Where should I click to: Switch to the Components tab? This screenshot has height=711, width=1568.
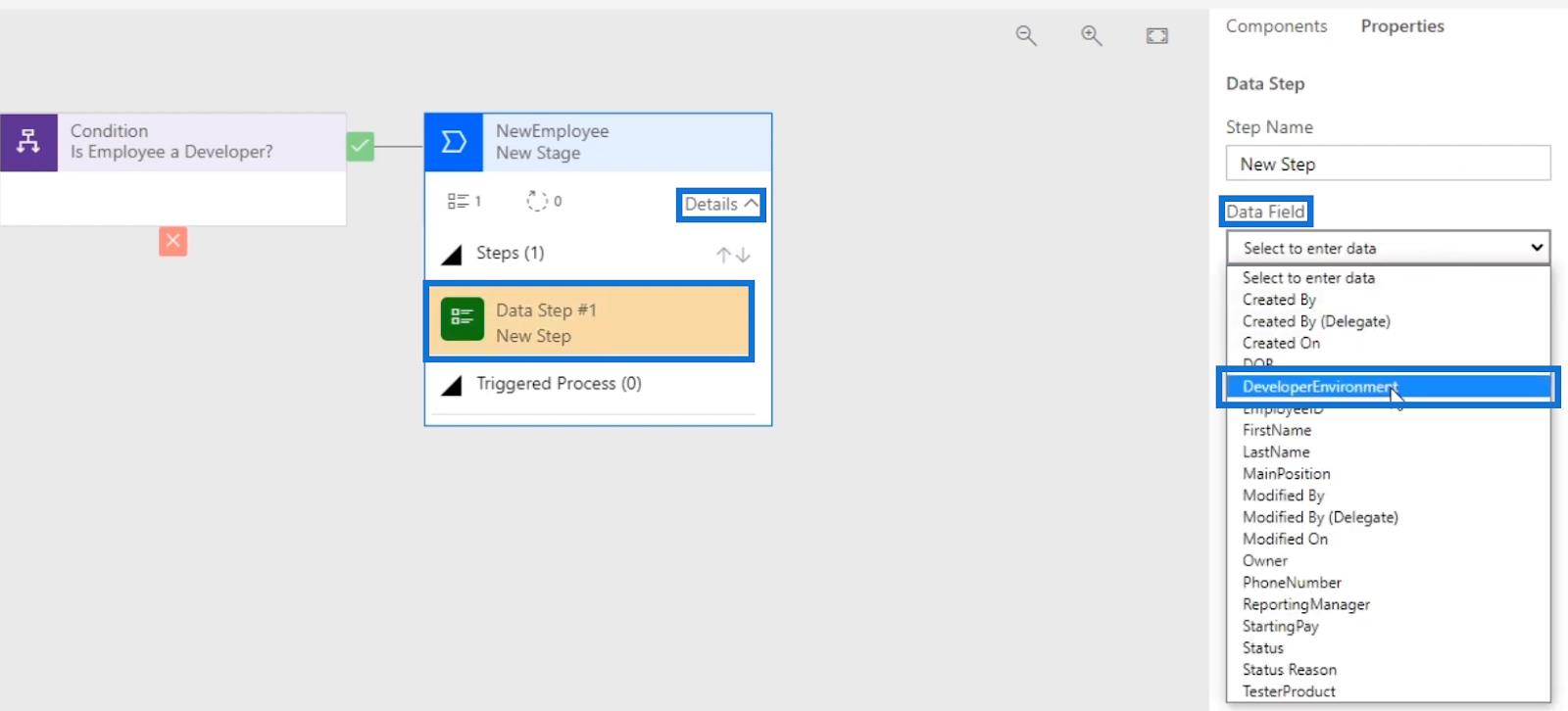(x=1276, y=26)
